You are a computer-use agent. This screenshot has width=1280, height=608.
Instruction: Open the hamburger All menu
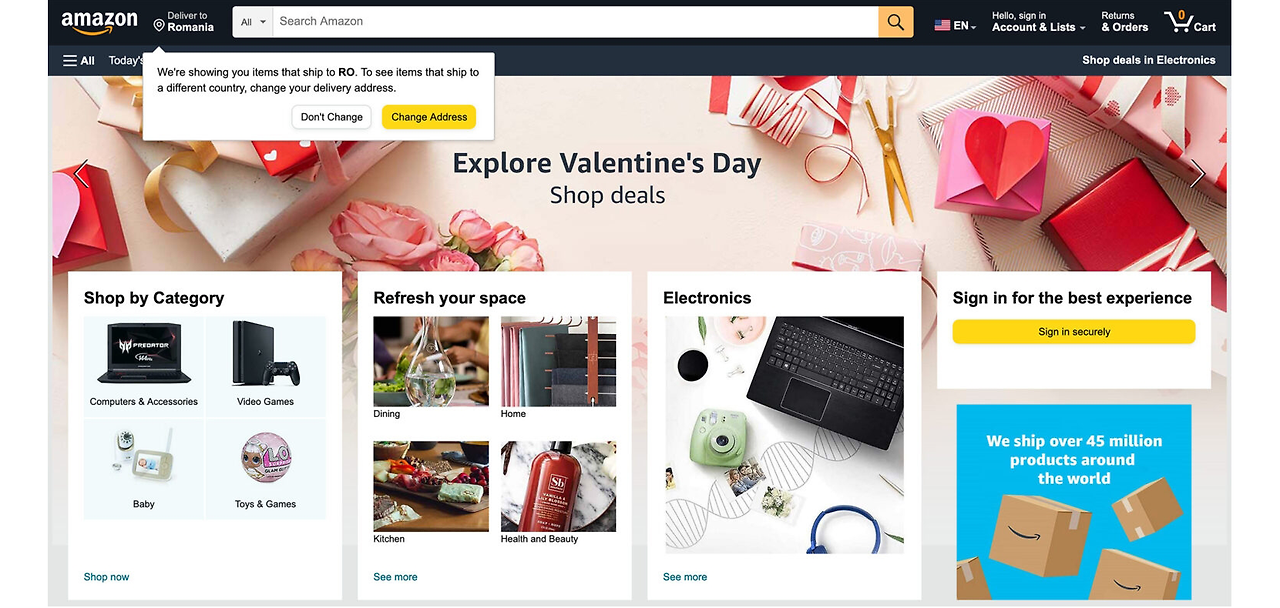coord(79,60)
